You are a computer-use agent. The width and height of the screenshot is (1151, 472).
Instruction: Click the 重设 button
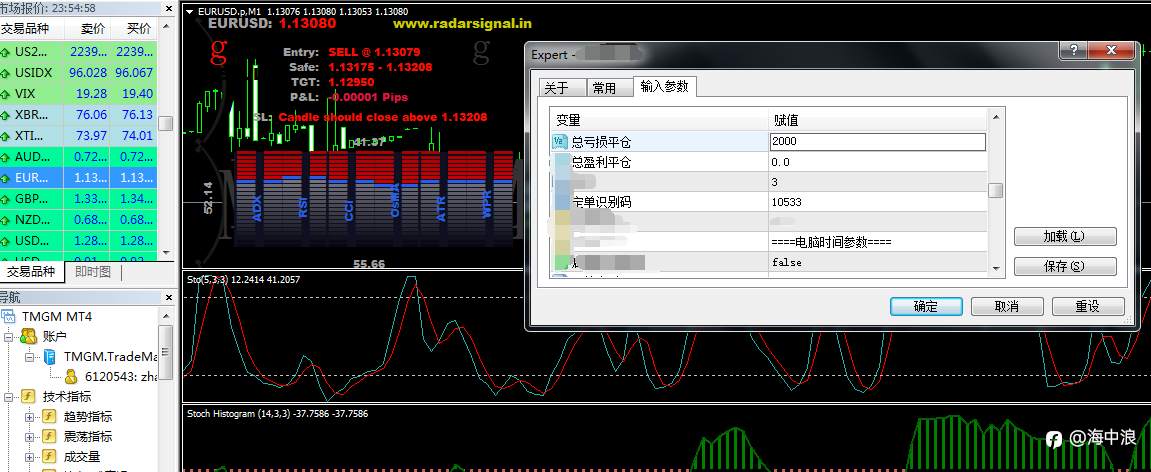click(1088, 306)
